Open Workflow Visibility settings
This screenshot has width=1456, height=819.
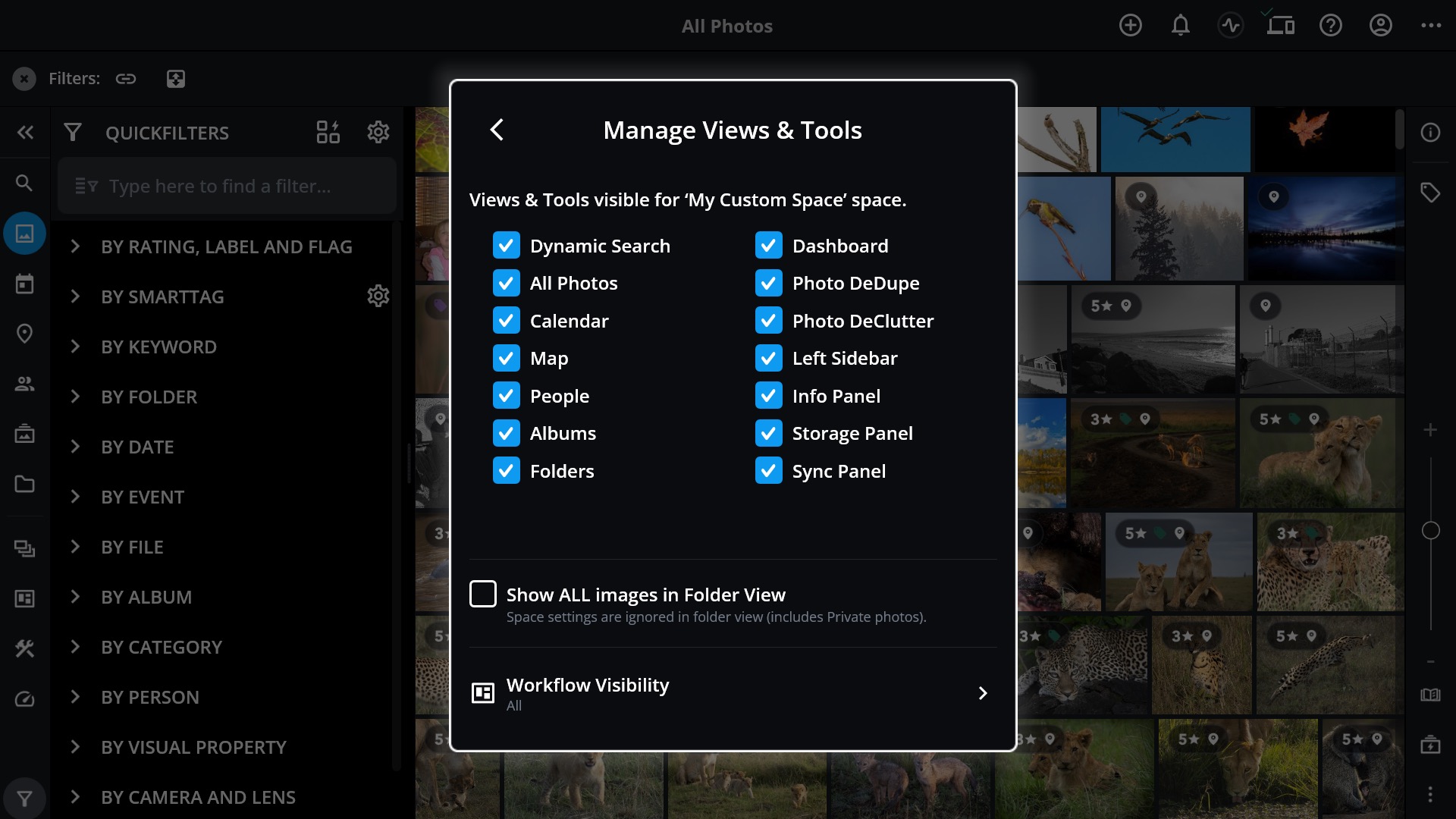point(733,693)
